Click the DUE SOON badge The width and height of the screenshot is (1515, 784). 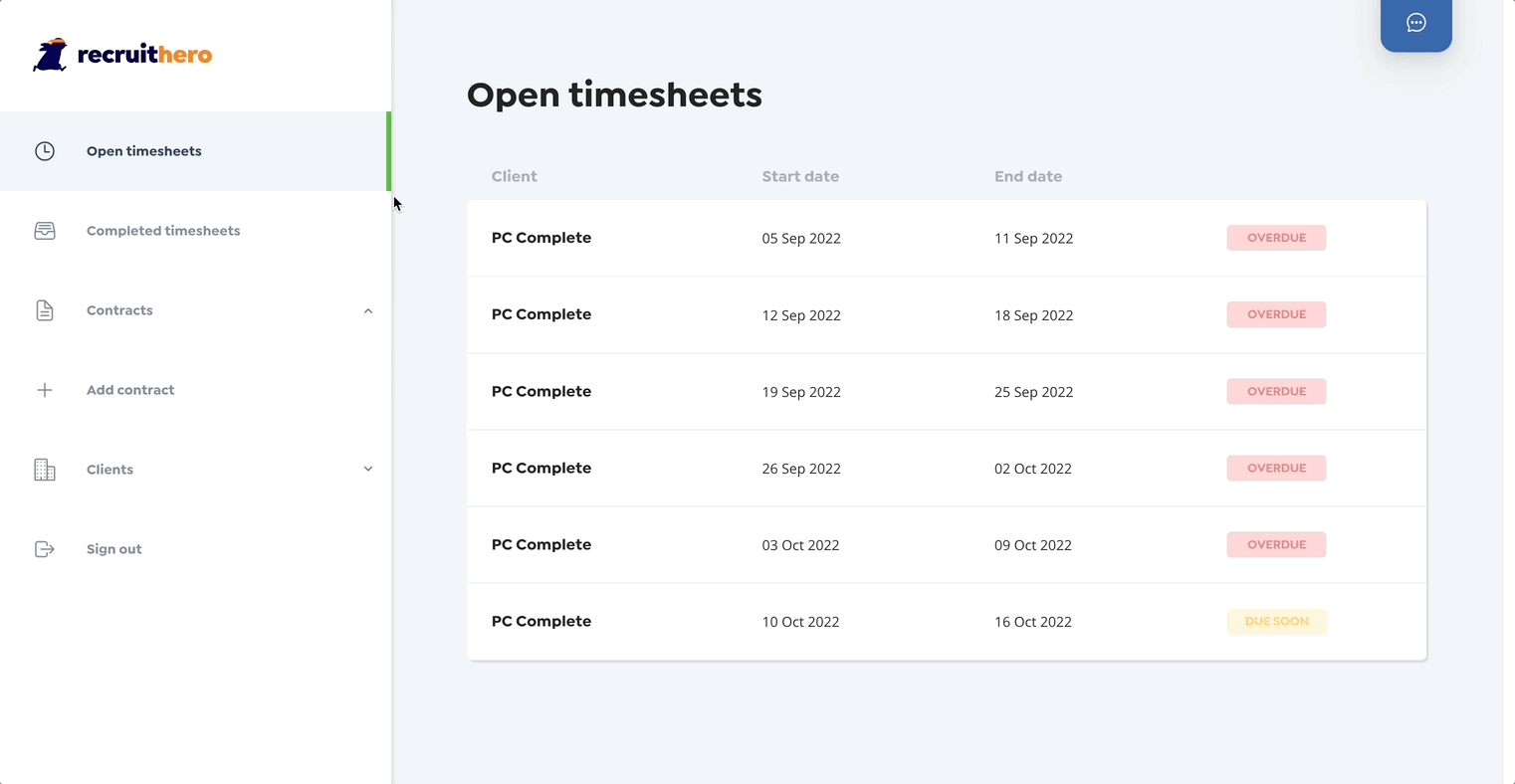click(x=1276, y=621)
